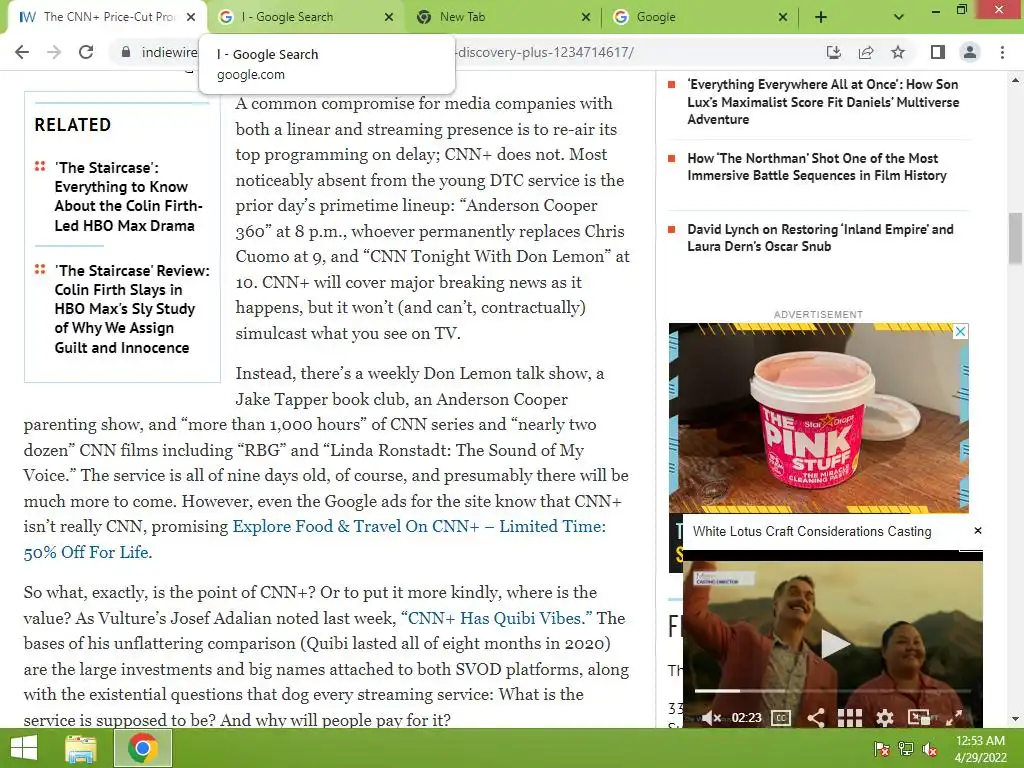Close the White Lotus floating video
This screenshot has width=1024, height=768.
pos(978,530)
